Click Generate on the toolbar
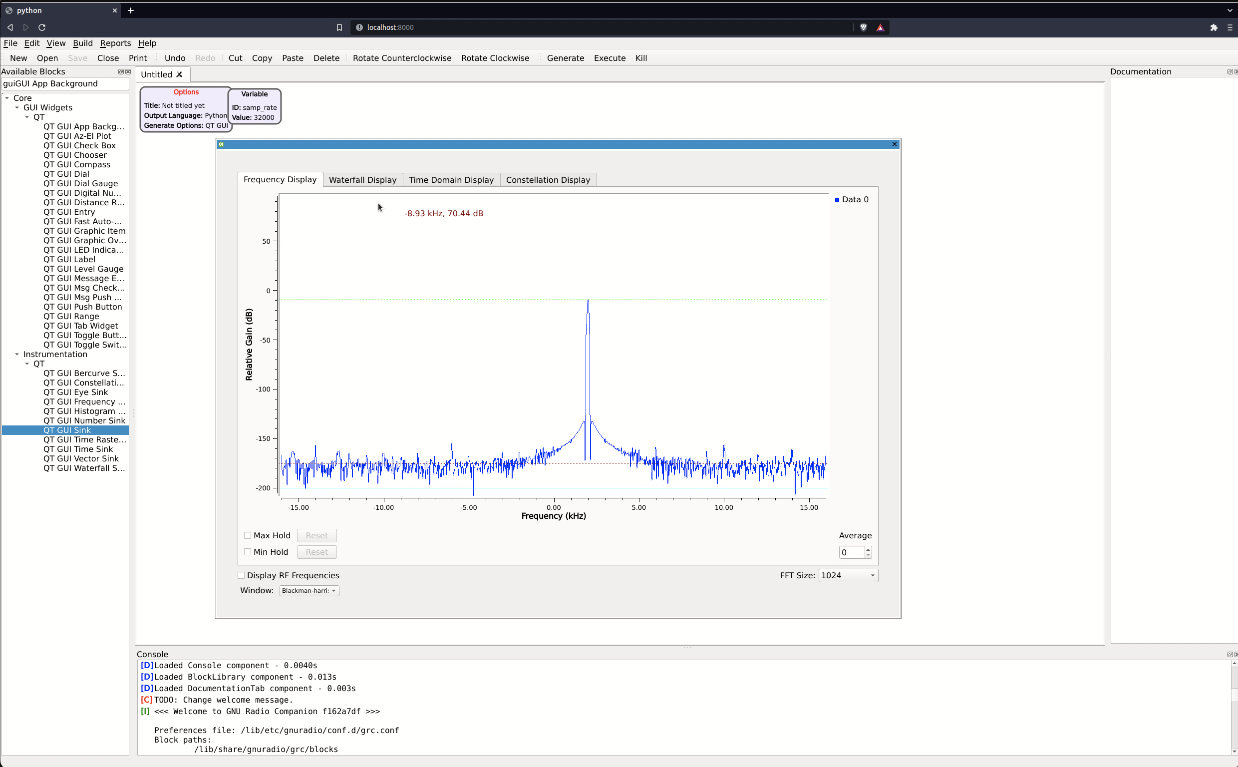The image size is (1238, 767). [x=565, y=58]
